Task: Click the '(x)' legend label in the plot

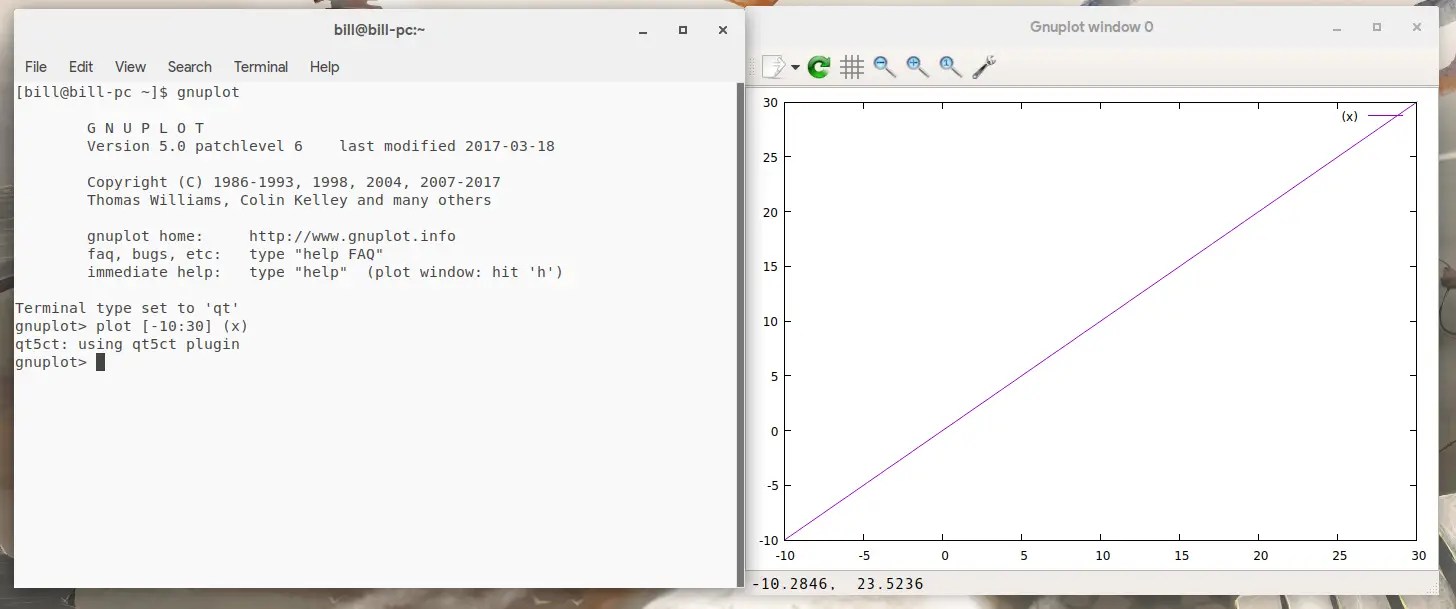Action: pyautogui.click(x=1348, y=116)
